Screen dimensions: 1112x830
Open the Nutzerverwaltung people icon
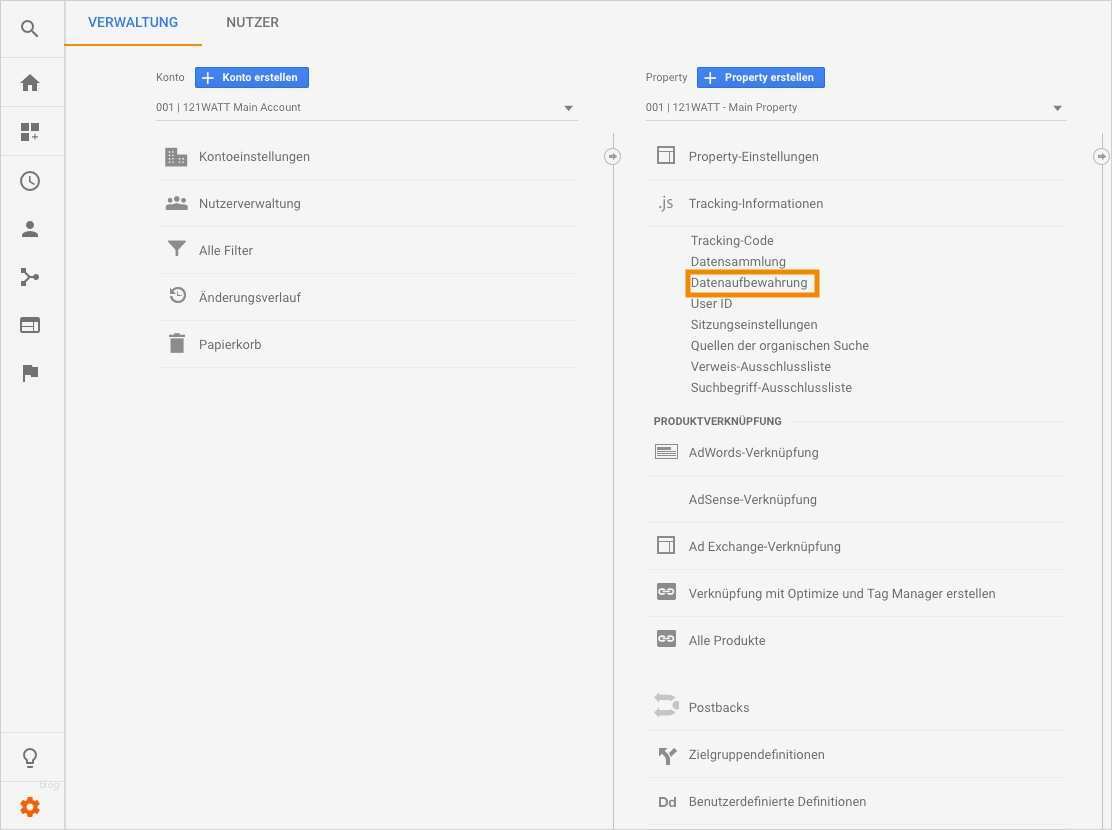coord(177,203)
